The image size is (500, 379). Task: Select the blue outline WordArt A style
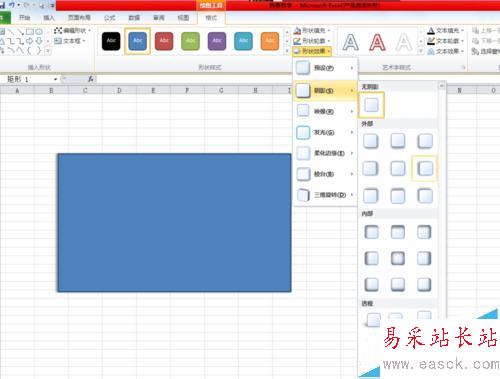point(351,42)
